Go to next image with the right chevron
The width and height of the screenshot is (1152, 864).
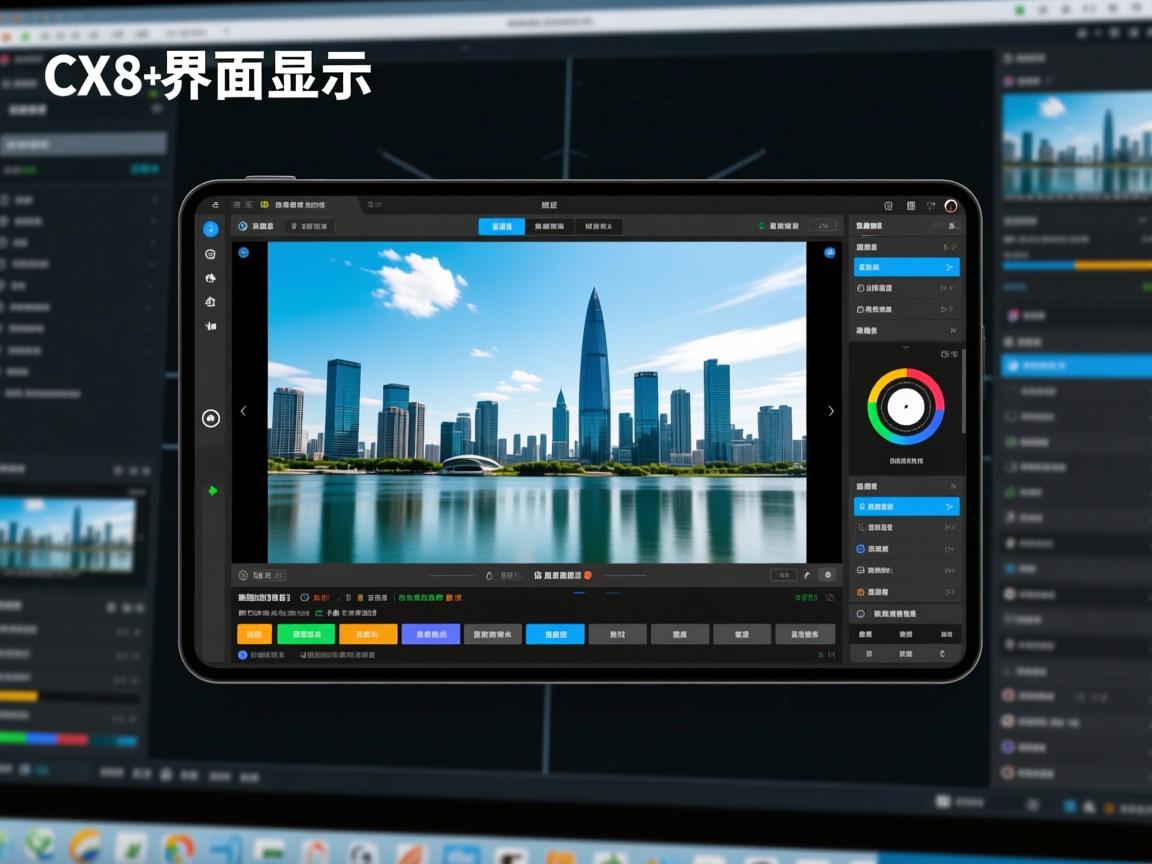coord(830,411)
